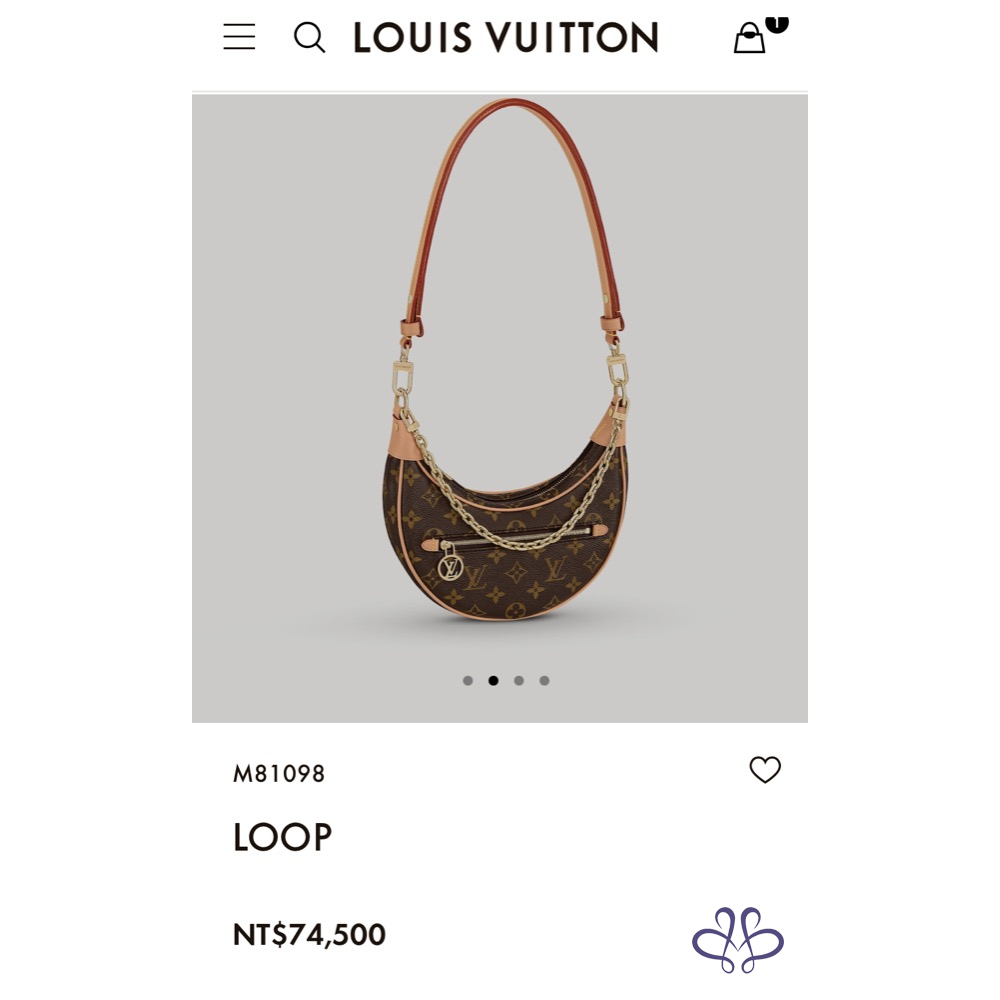The height and width of the screenshot is (1000, 1000).
Task: Switch to the third carousel image dot
Action: click(519, 681)
